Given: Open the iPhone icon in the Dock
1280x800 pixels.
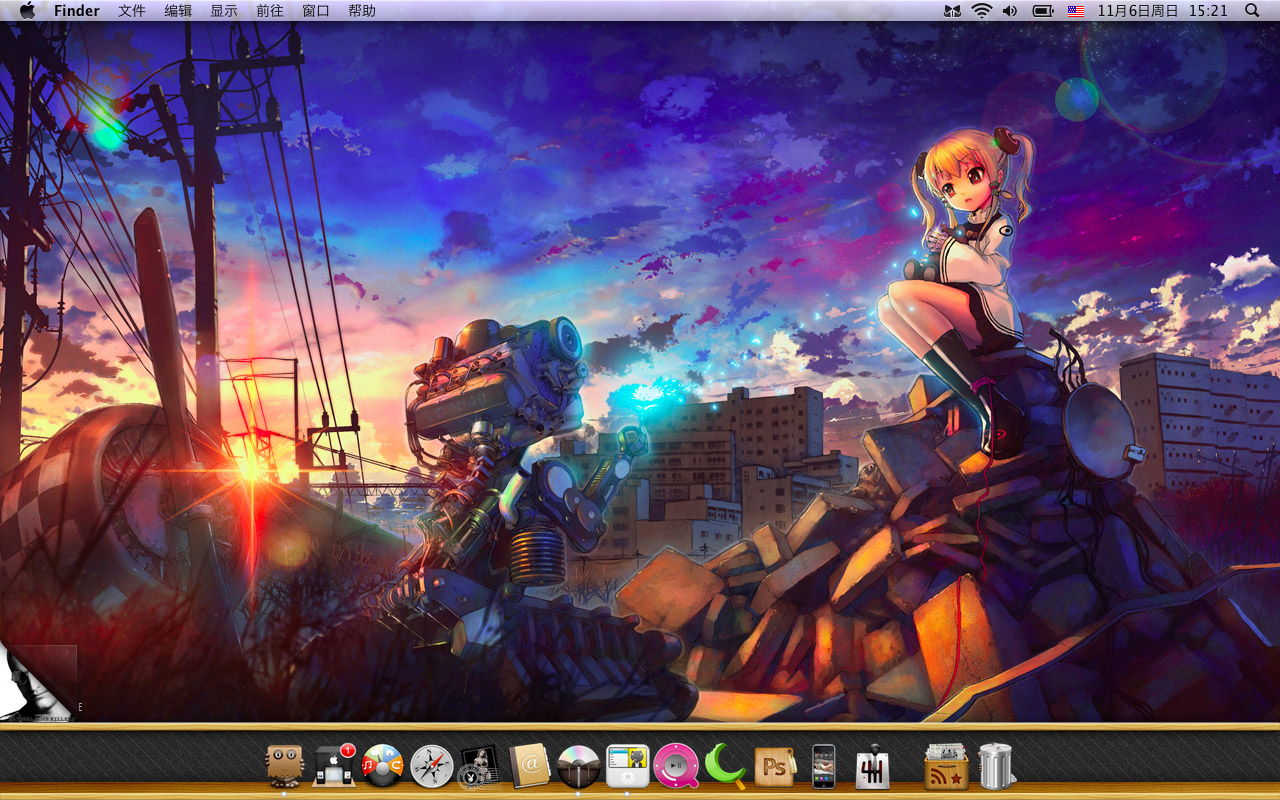Looking at the screenshot, I should [823, 766].
